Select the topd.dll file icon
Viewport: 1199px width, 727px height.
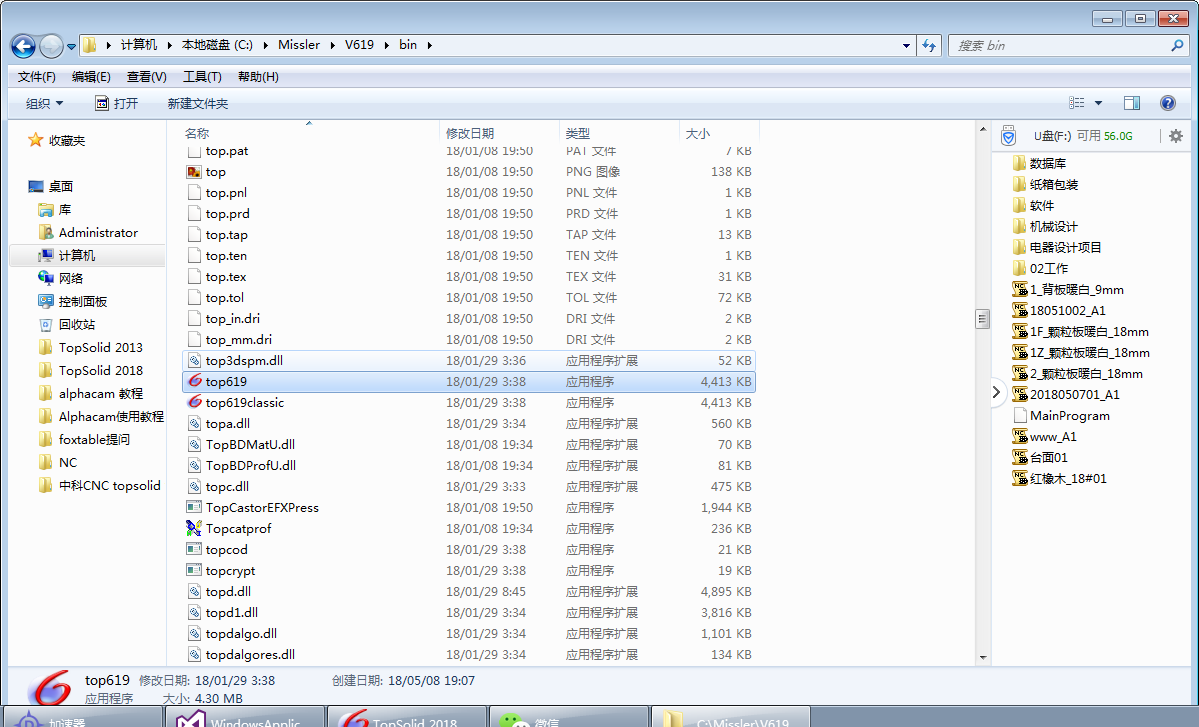coord(194,591)
